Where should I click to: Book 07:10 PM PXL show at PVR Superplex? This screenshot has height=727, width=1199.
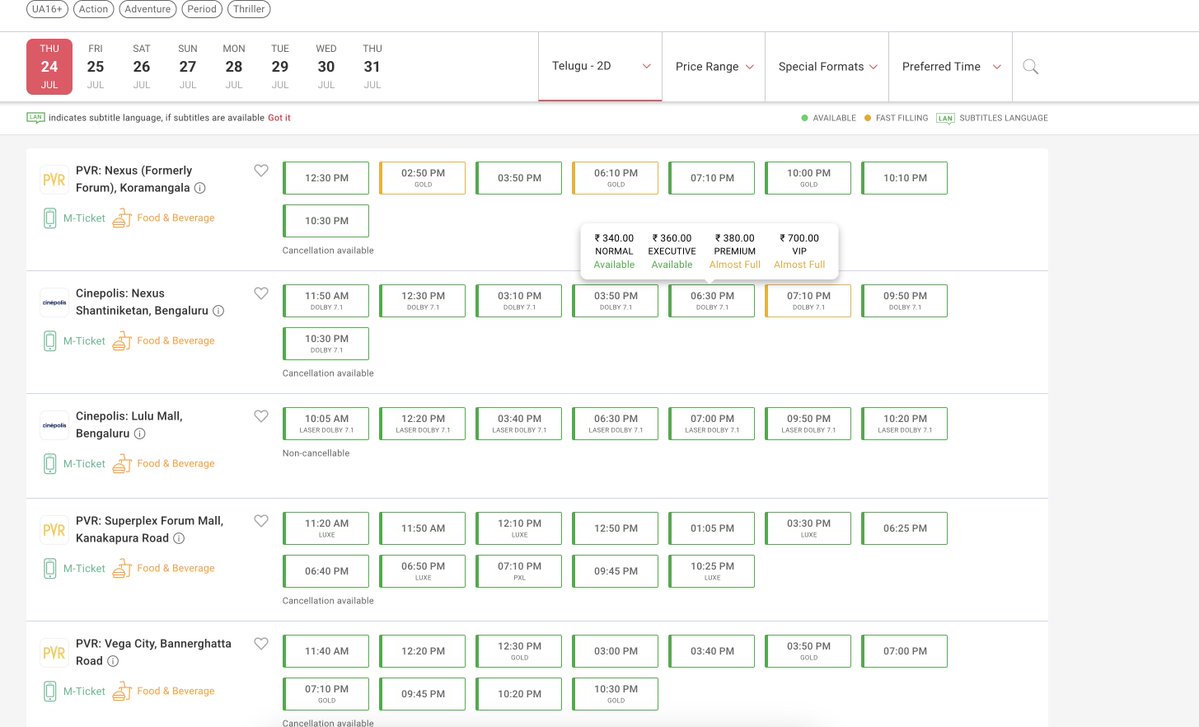tap(519, 571)
